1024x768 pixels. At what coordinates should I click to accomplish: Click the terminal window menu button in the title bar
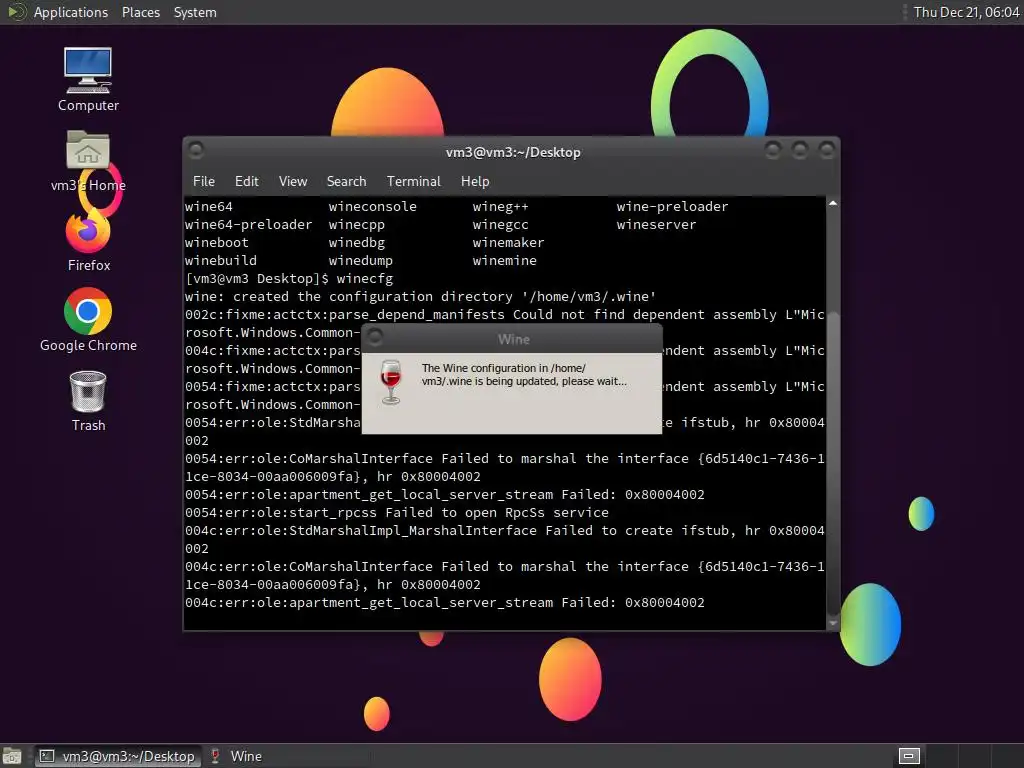coord(196,151)
